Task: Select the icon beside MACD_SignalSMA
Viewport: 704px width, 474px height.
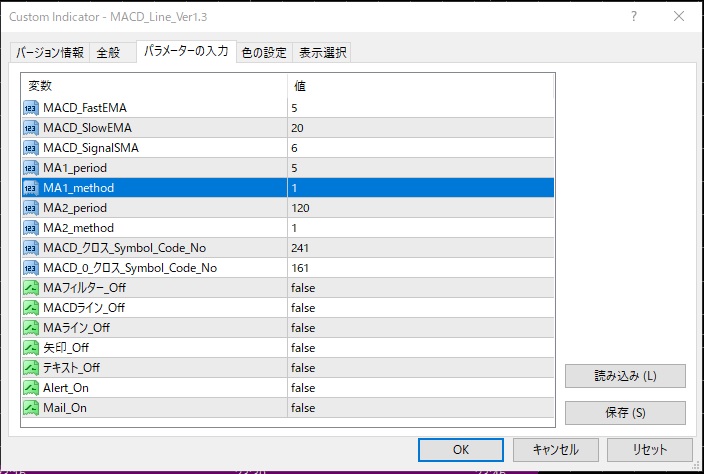Action: click(x=31, y=147)
